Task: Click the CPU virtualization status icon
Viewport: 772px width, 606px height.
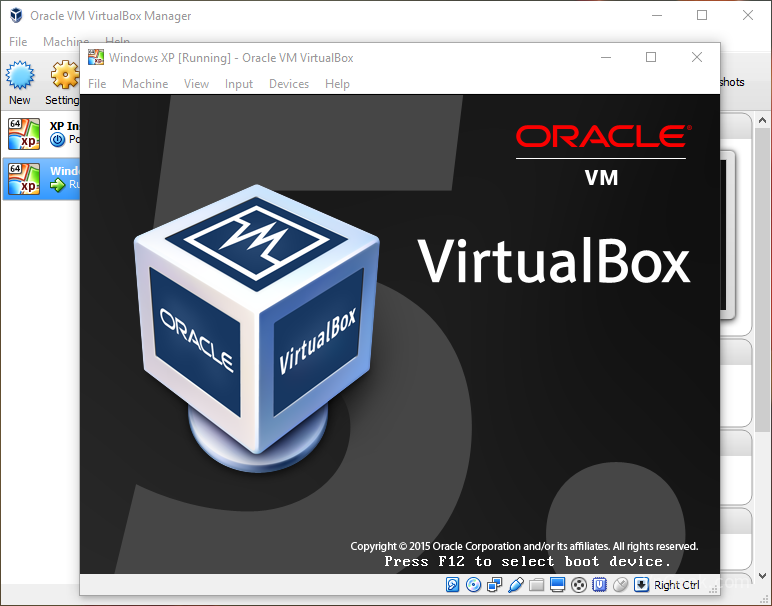Action: [x=599, y=584]
